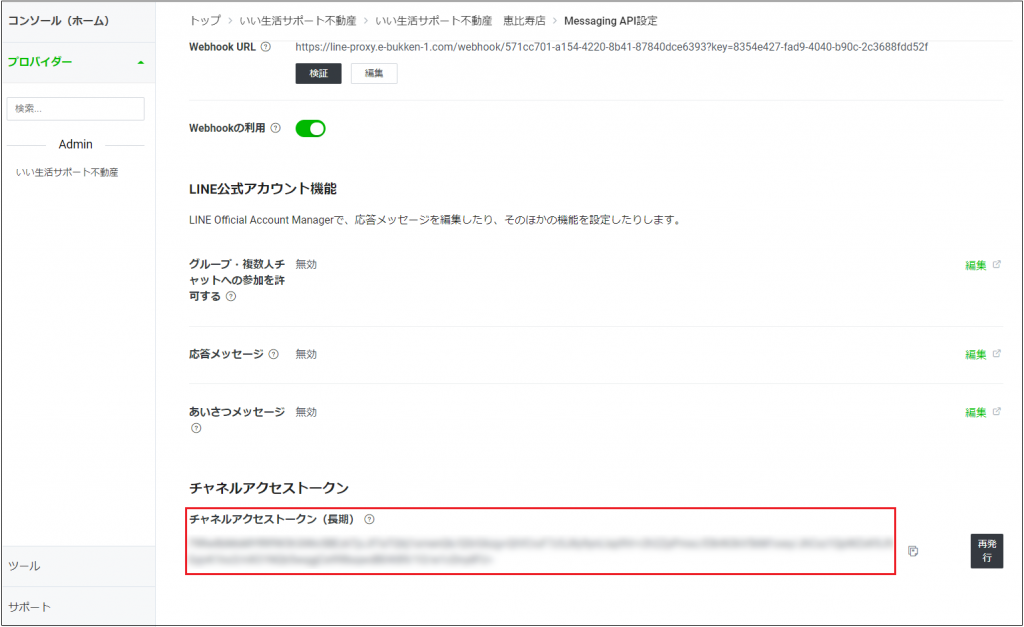Click the help icon under あいさつメッセージ

[x=196, y=428]
